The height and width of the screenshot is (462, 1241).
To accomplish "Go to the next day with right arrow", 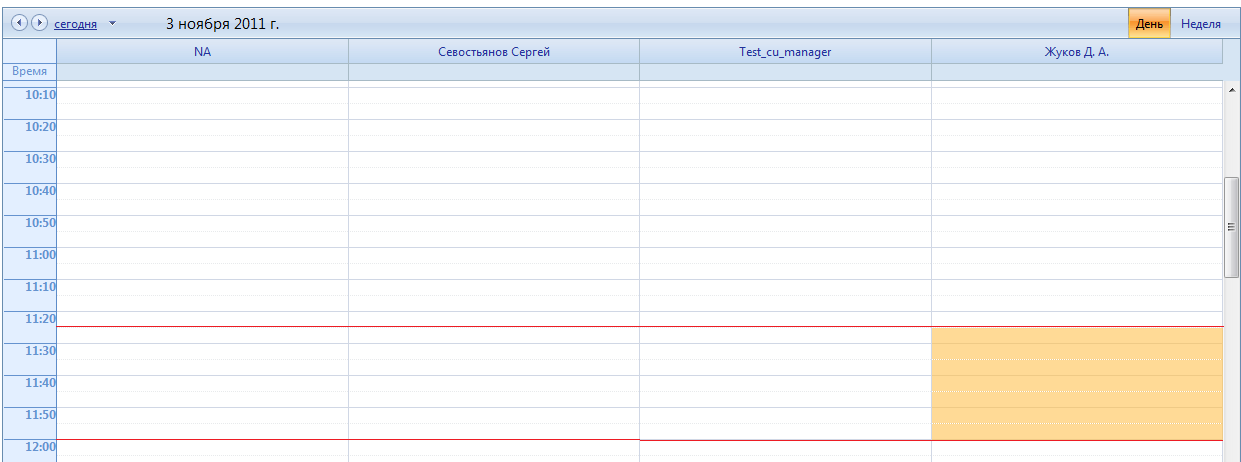I will click(x=39, y=23).
